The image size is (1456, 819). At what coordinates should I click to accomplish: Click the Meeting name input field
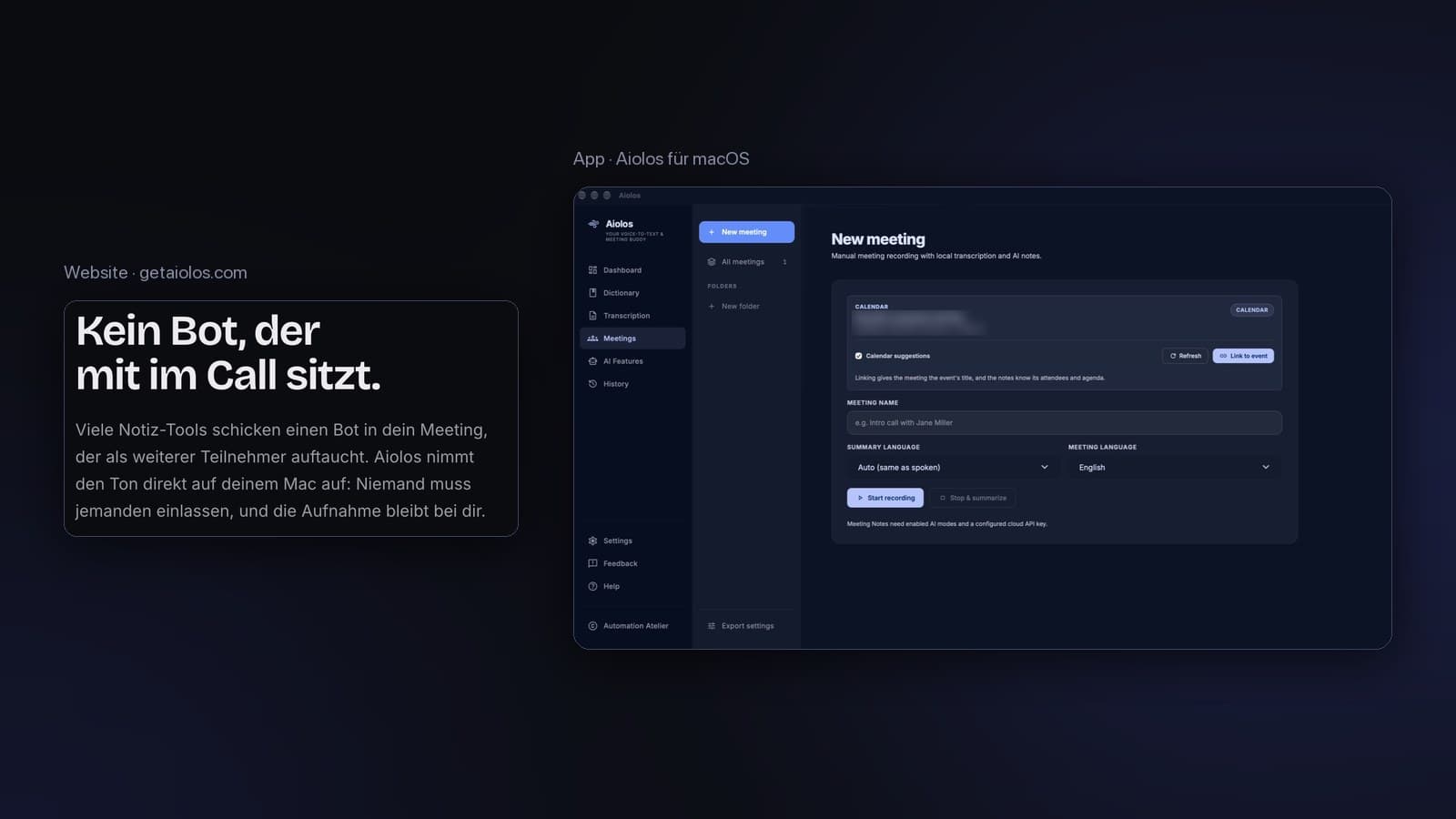coord(1064,422)
